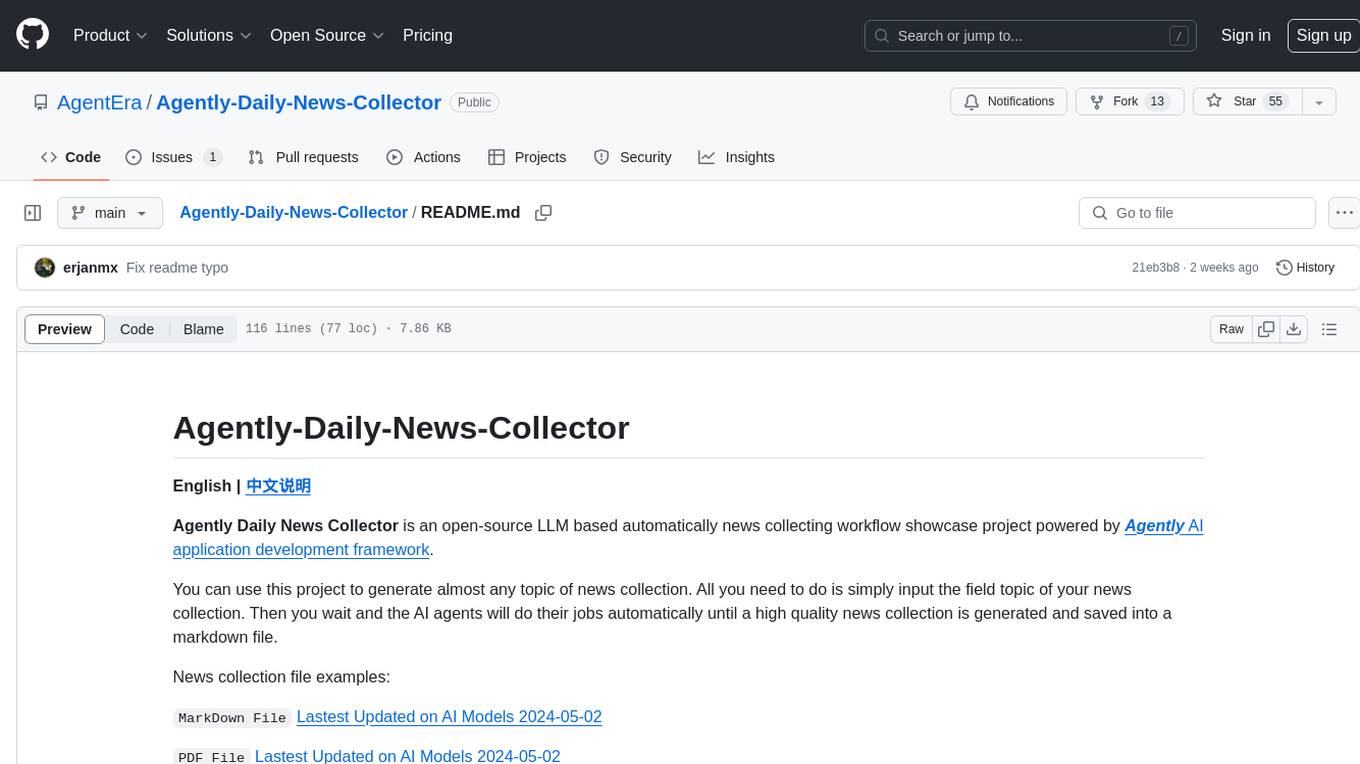Click the Public visibility label
Screen dimensions: 1360x764
474,102
